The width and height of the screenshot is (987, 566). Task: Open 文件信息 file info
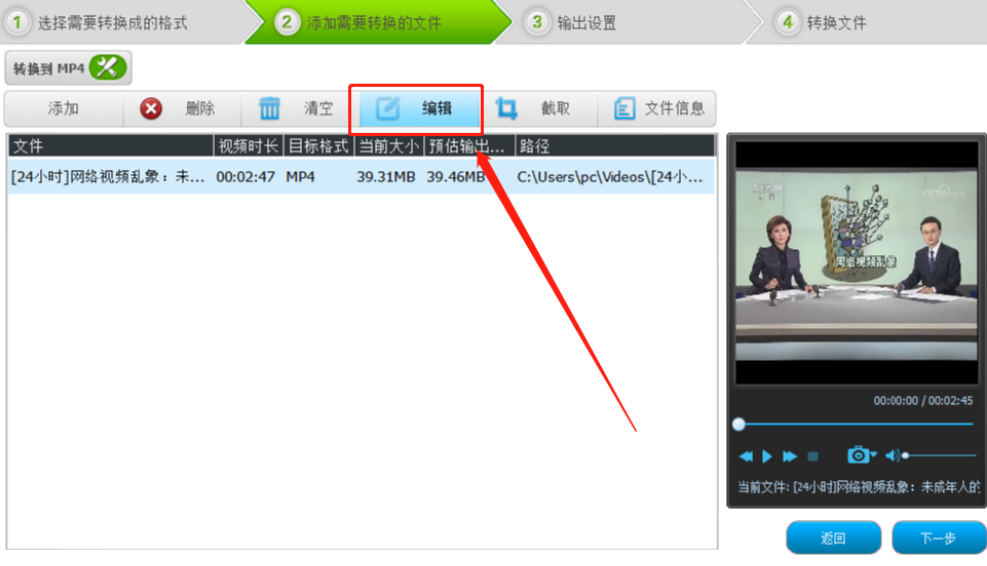657,108
